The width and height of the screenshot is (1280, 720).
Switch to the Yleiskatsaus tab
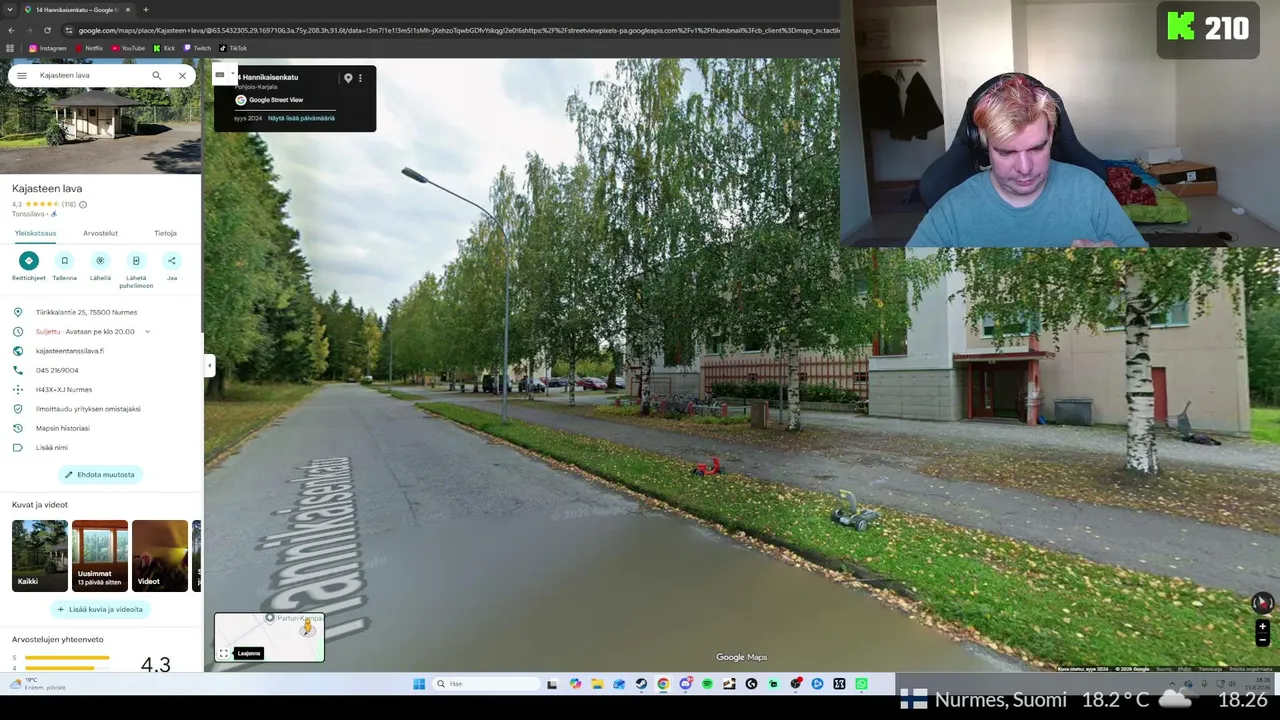click(x=35, y=233)
